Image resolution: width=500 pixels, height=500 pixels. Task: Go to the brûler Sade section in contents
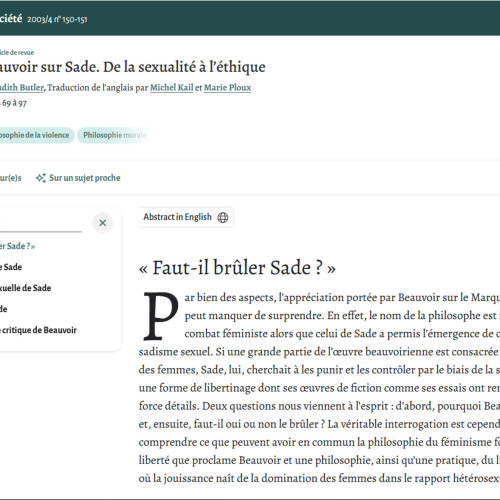tap(17, 246)
